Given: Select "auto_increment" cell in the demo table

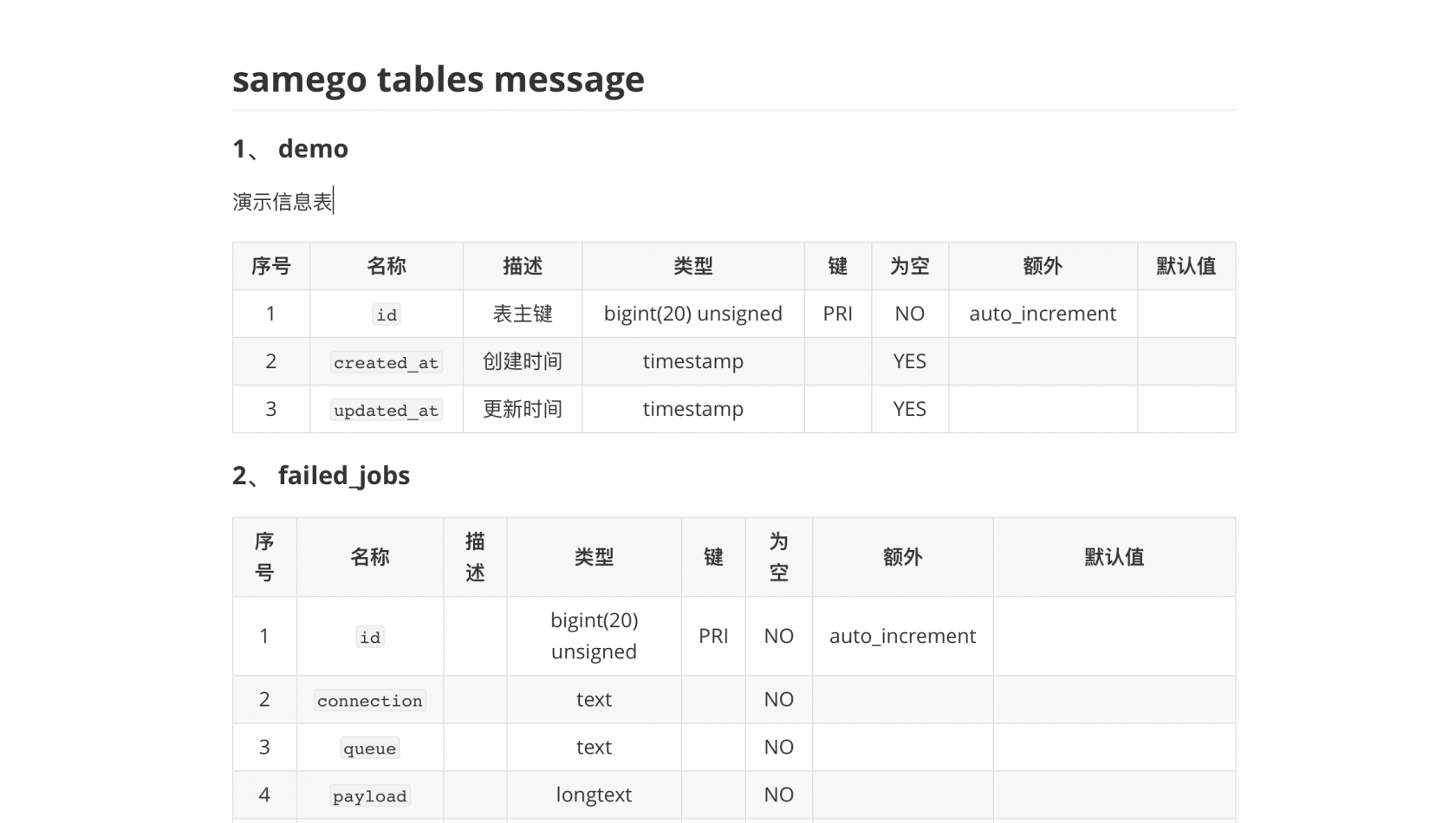Looking at the screenshot, I should (1043, 314).
